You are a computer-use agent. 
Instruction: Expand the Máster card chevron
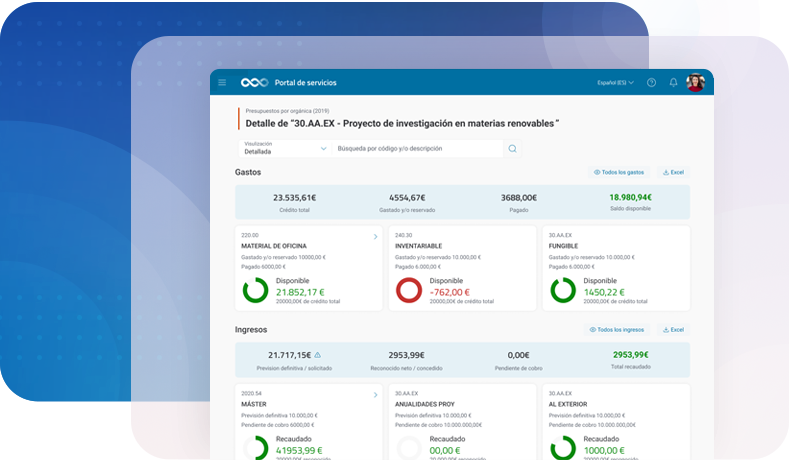[x=375, y=395]
